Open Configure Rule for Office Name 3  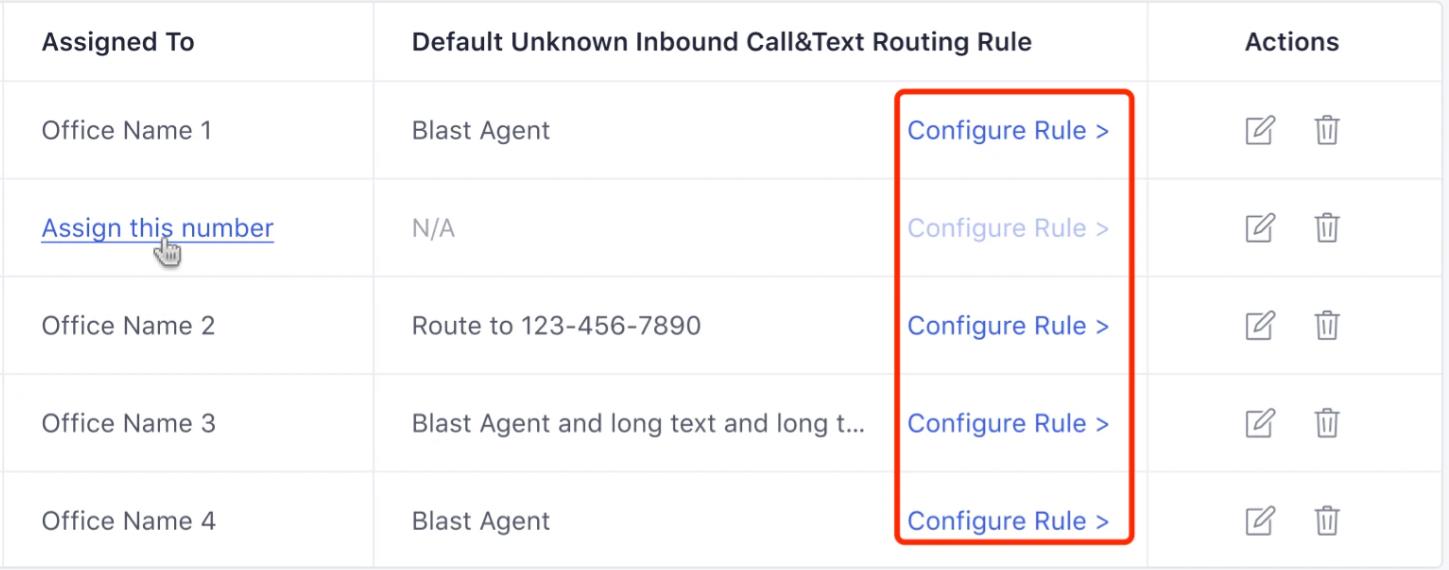coord(1008,423)
